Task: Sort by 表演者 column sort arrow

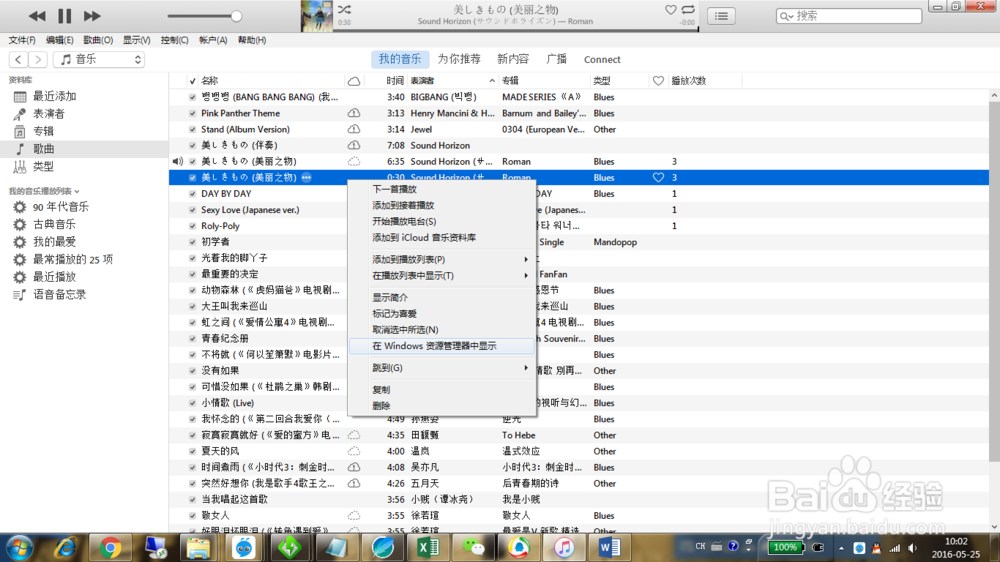Action: tap(492, 81)
